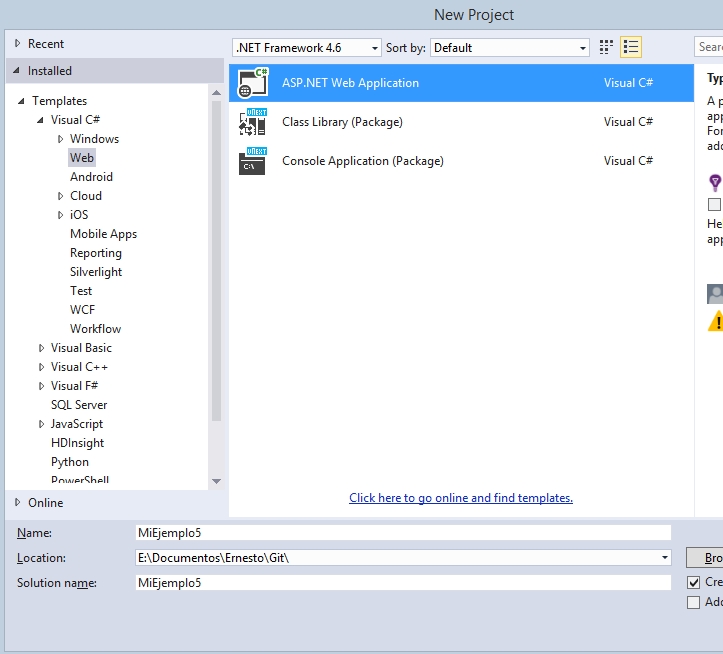This screenshot has height=654, width=723.
Task: Click the template tree vertical scrollbar thumb
Action: tap(216, 261)
